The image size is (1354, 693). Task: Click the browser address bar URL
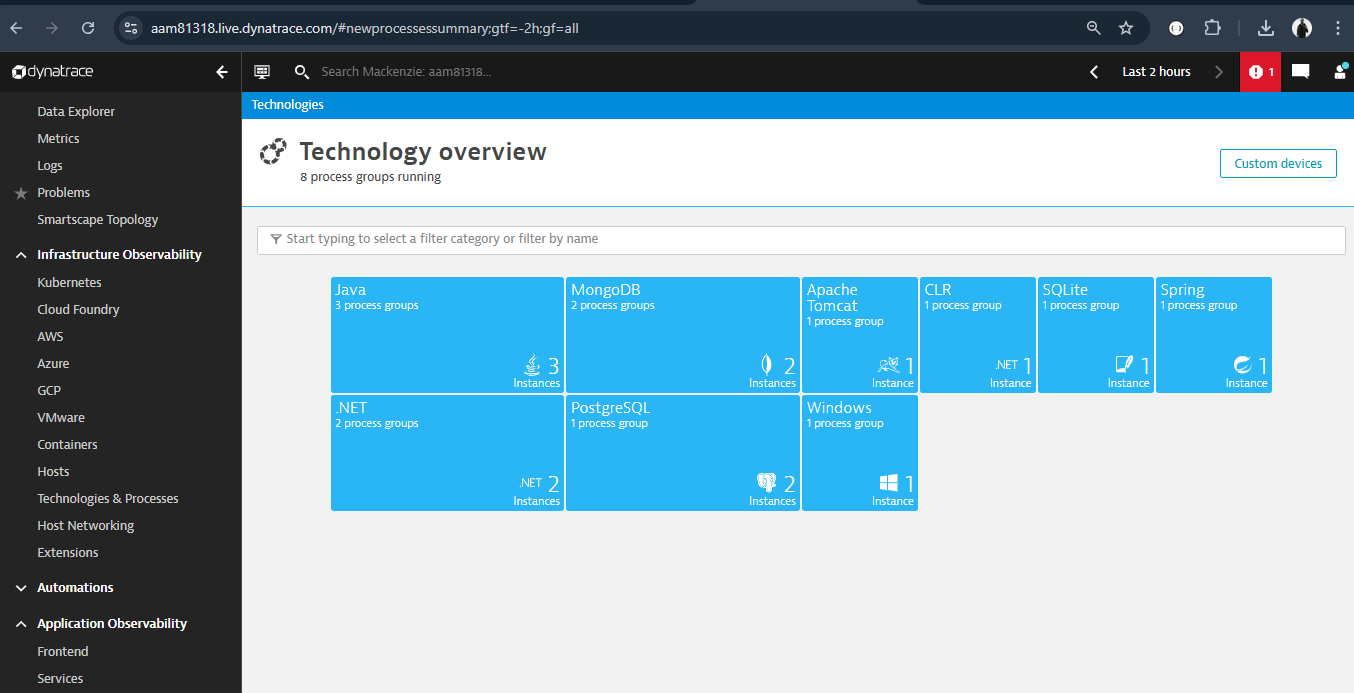365,28
